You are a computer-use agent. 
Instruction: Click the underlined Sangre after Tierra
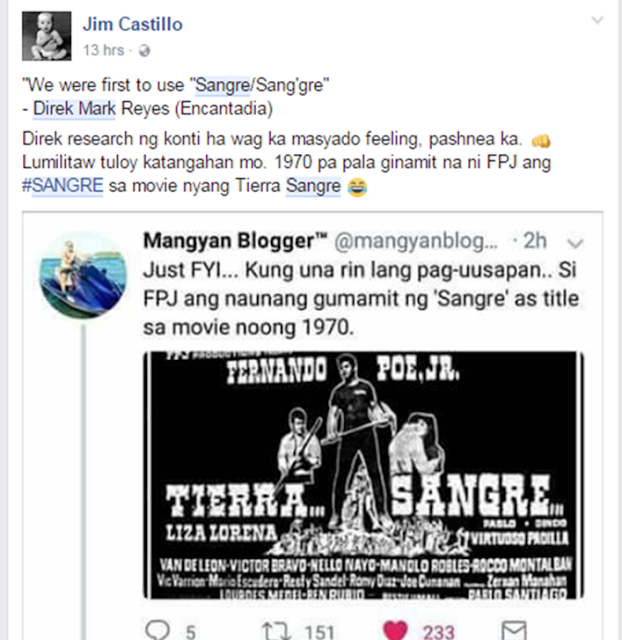(x=313, y=186)
